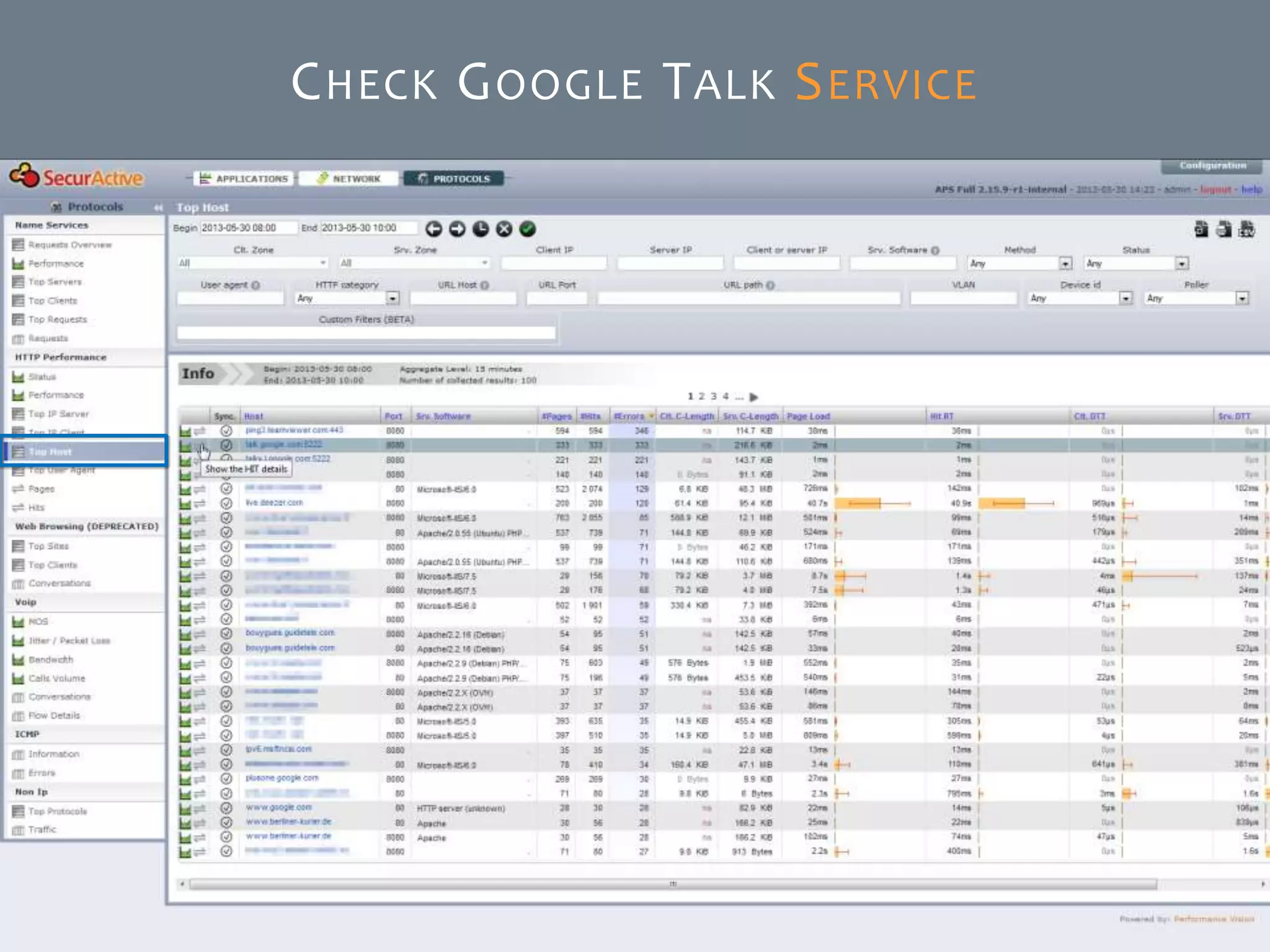
Task: Click the scrollbar left arrow below the table
Action: coord(182,884)
